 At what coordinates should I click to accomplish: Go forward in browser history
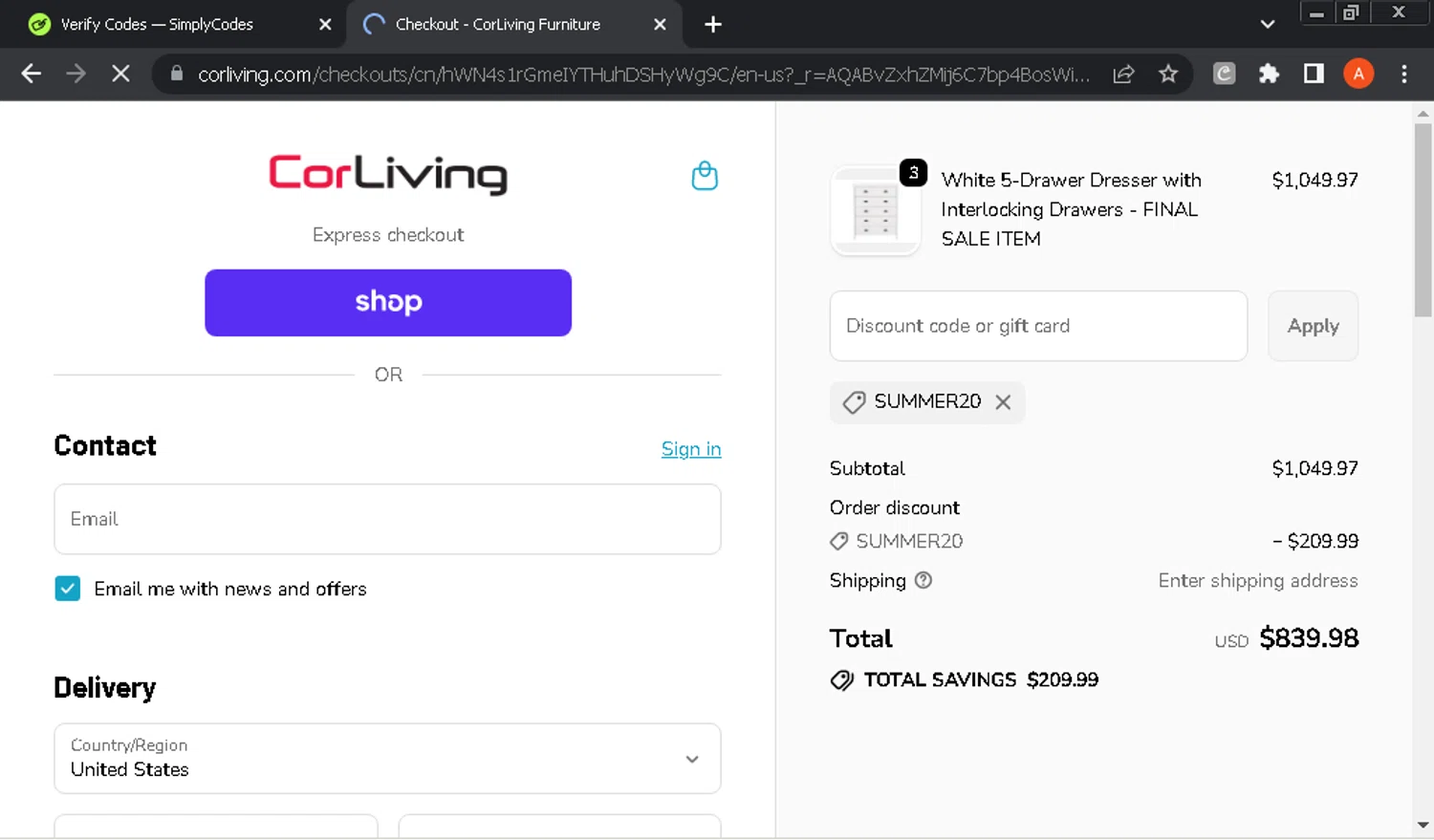coord(76,74)
